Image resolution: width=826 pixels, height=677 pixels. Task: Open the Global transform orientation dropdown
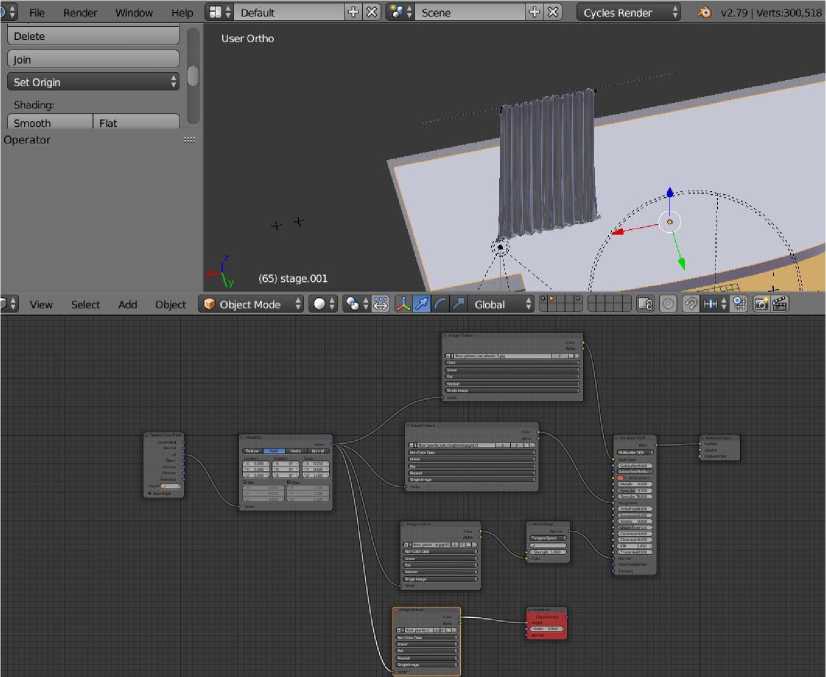click(501, 304)
